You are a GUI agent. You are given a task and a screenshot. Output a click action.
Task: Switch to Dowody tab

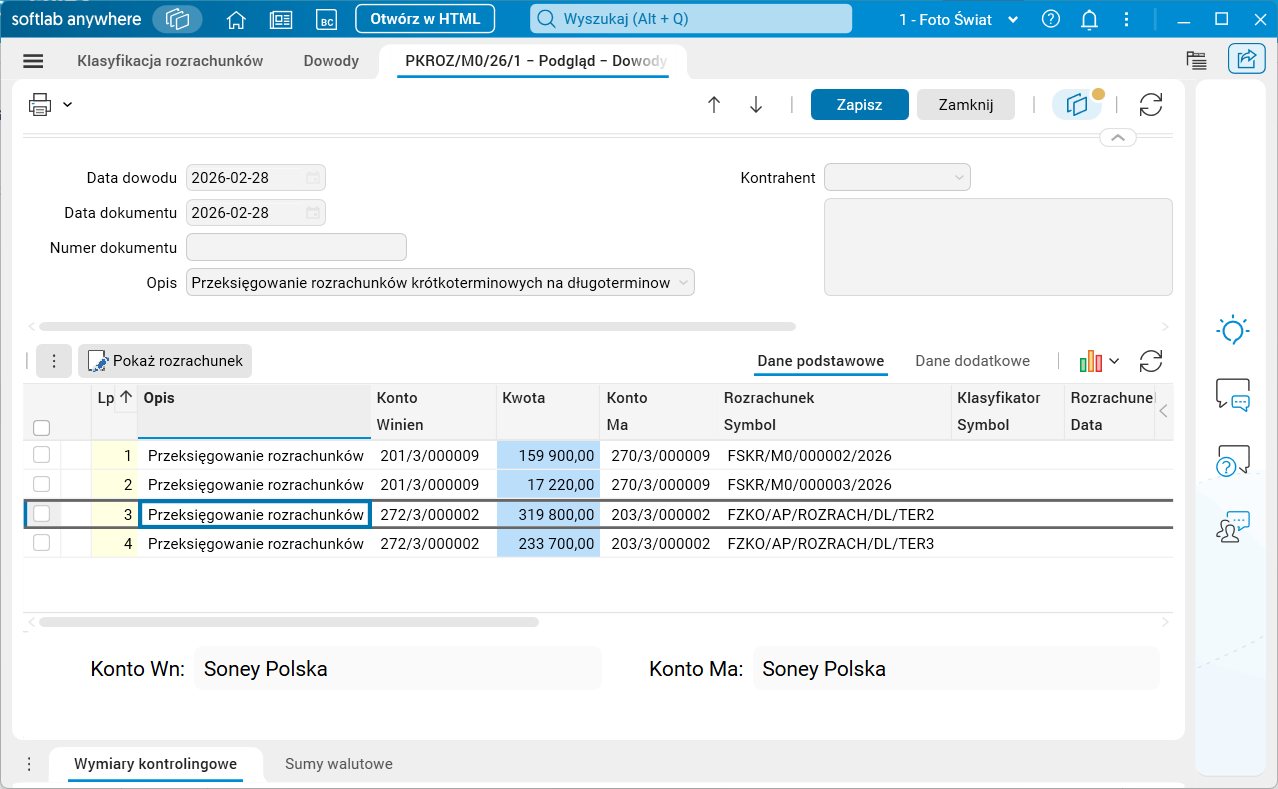pyautogui.click(x=331, y=61)
